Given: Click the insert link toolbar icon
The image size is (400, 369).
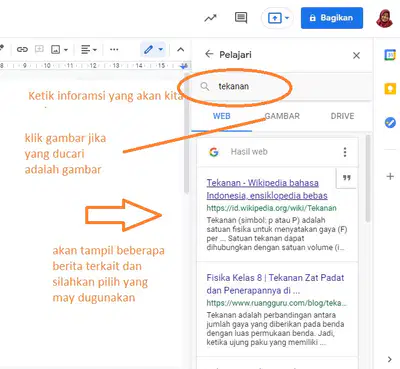Looking at the screenshot, I should 22,50.
